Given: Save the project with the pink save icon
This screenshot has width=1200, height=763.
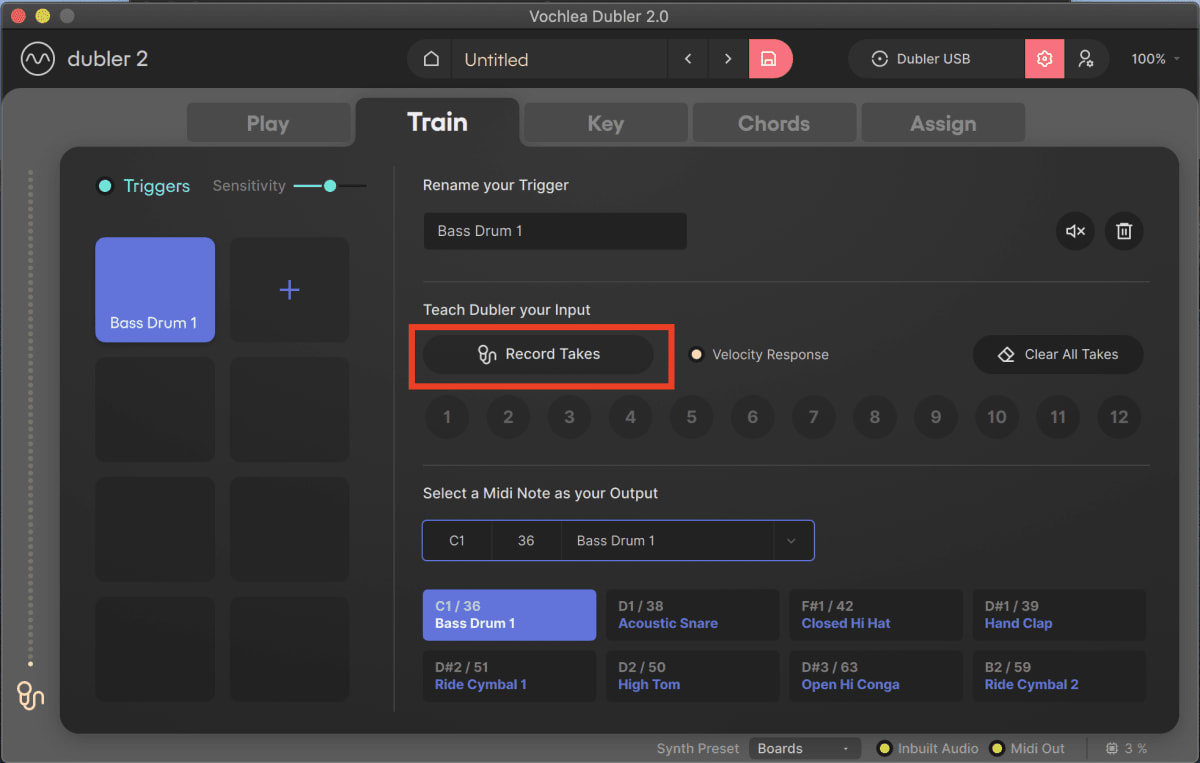Looking at the screenshot, I should click(x=770, y=59).
